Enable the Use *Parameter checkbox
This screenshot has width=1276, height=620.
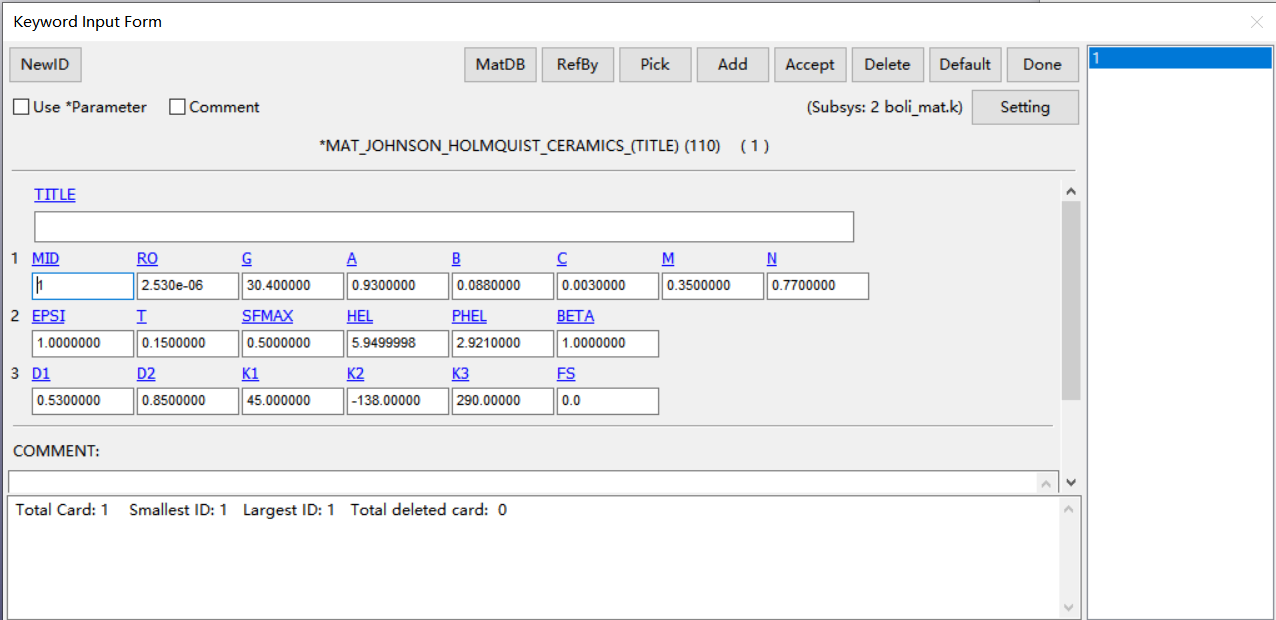coord(21,106)
